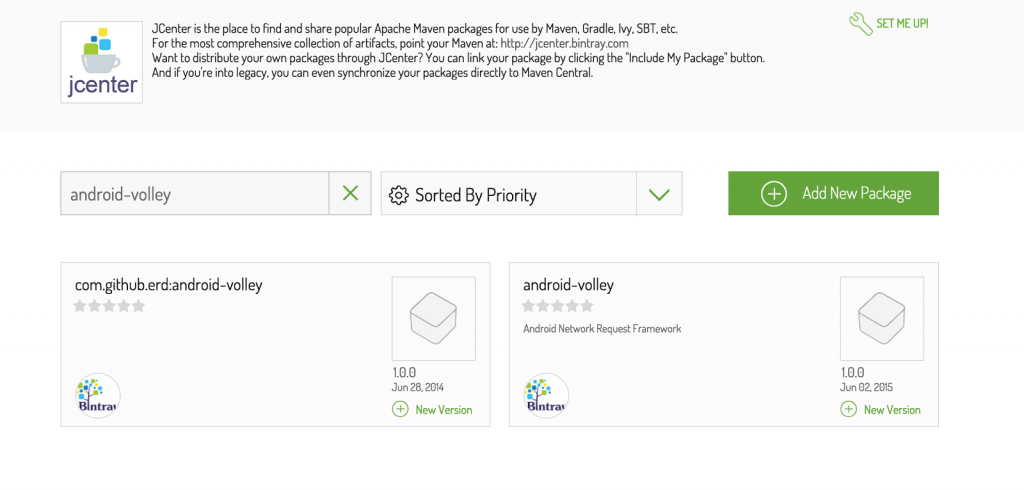Viewport: 1024px width, 490px height.
Task: Expand the sort order chevron dropdown
Action: pyautogui.click(x=659, y=194)
